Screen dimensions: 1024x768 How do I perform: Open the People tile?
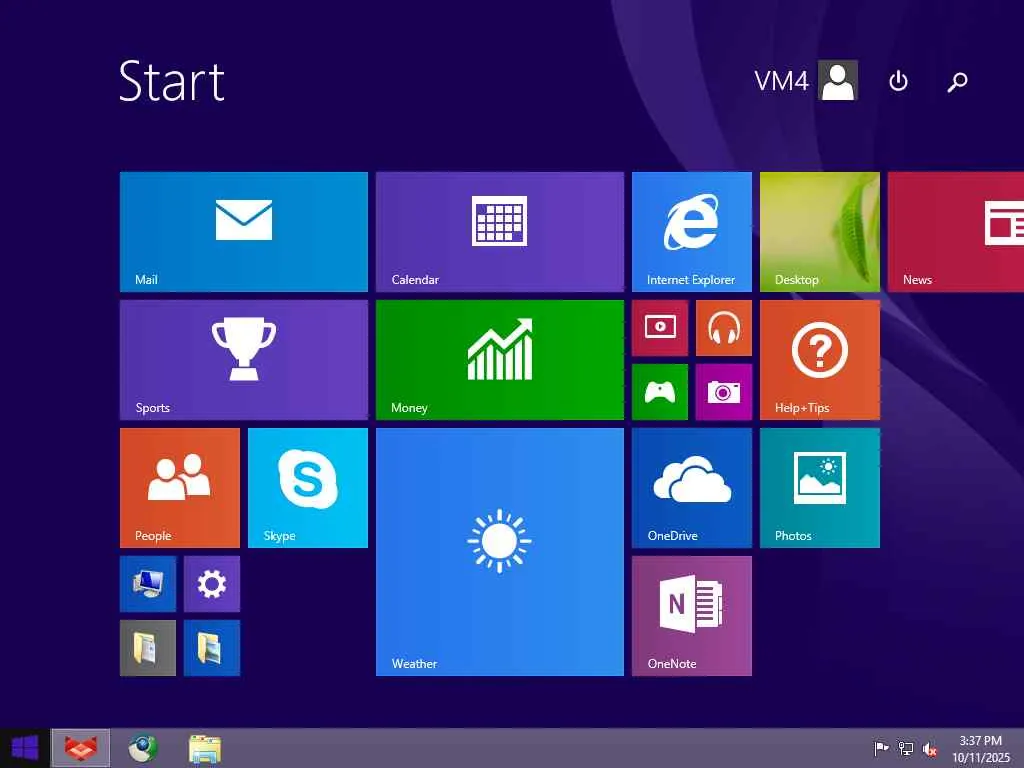180,488
